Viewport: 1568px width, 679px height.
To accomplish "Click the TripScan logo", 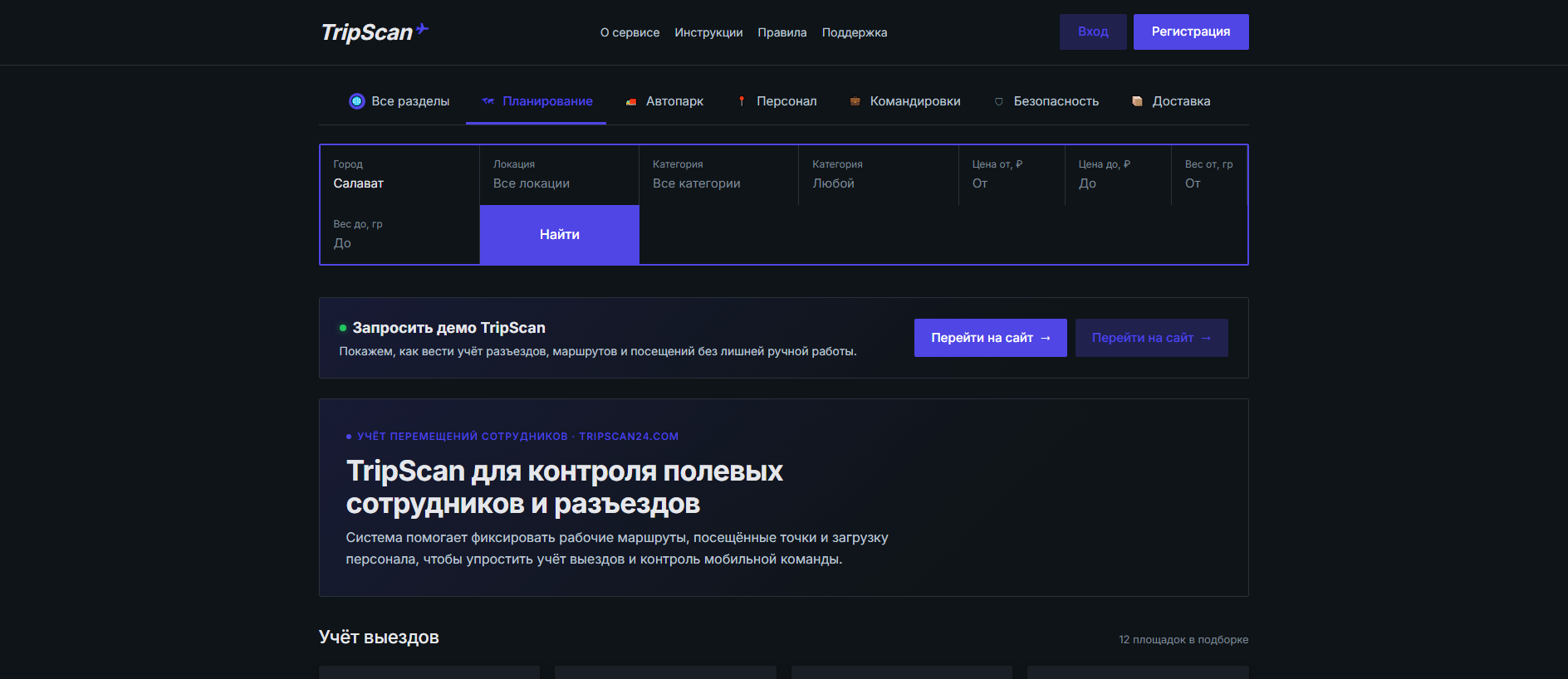I will click(375, 32).
